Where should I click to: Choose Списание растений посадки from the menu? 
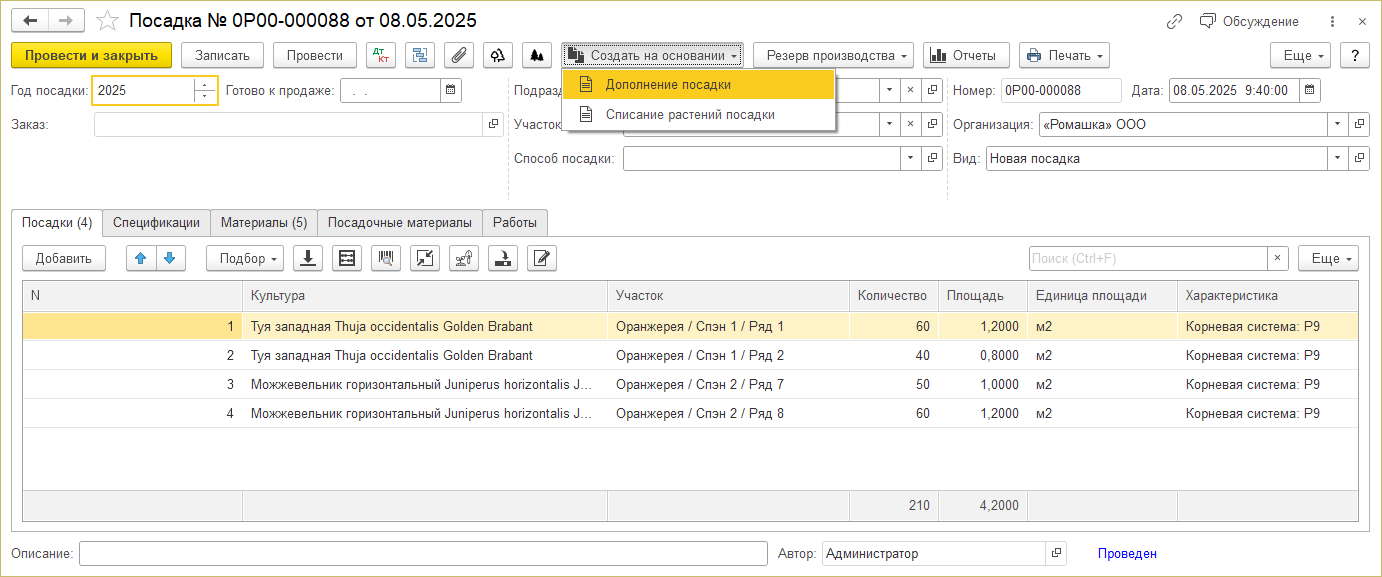pyautogui.click(x=690, y=115)
